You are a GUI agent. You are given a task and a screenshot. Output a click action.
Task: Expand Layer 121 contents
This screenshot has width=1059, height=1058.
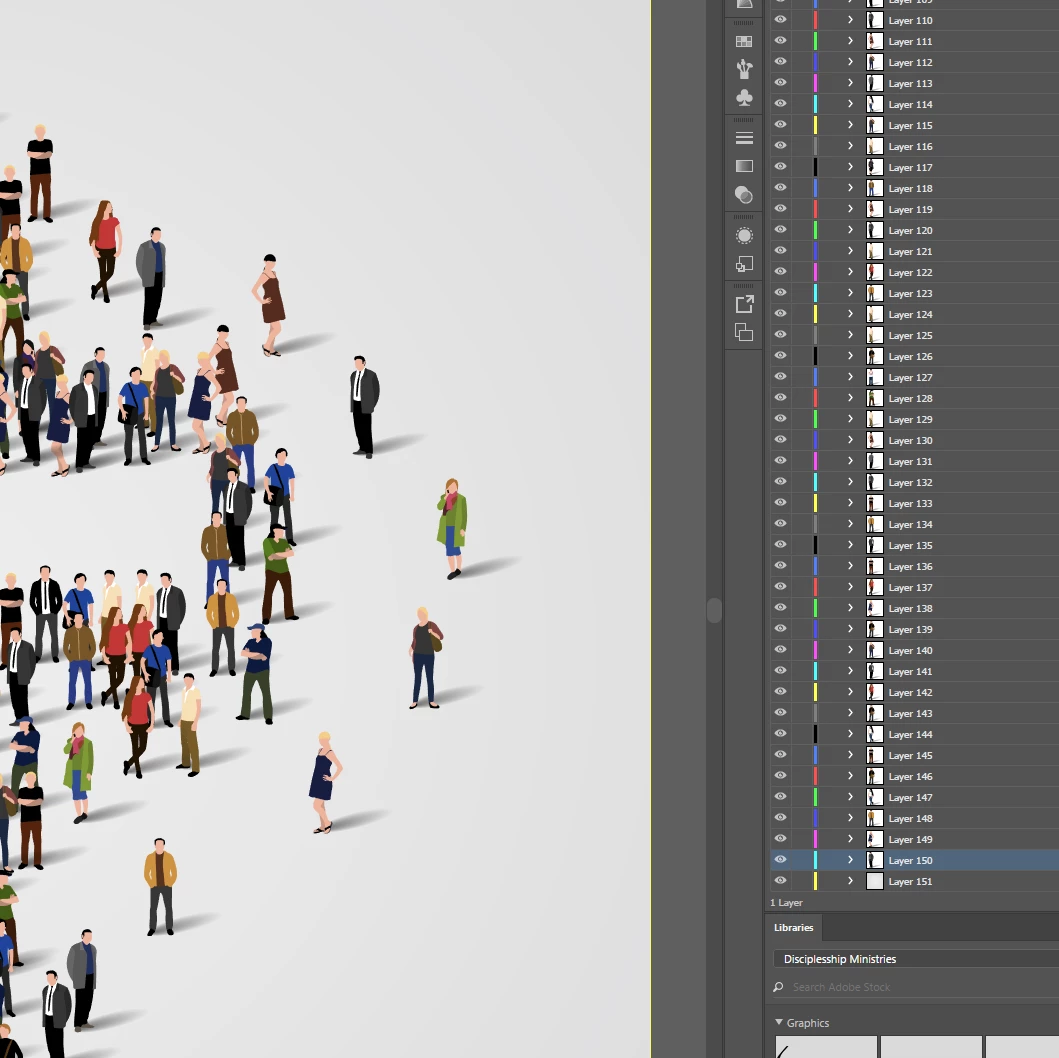(x=850, y=251)
